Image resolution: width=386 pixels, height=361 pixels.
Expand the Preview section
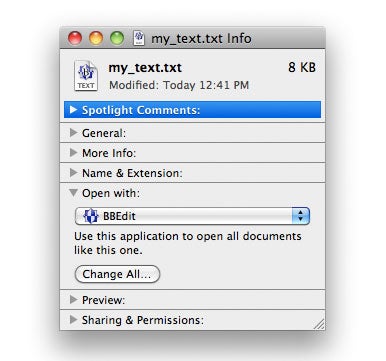73,300
